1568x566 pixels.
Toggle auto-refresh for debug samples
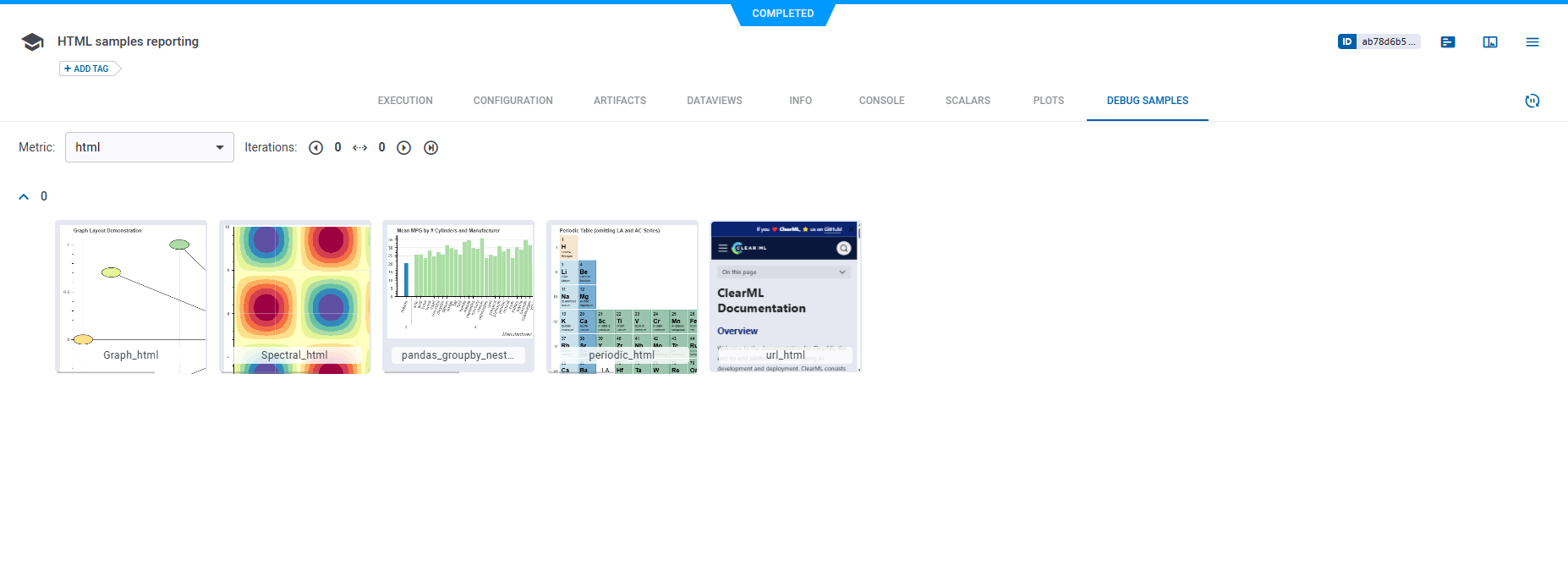point(1532,101)
